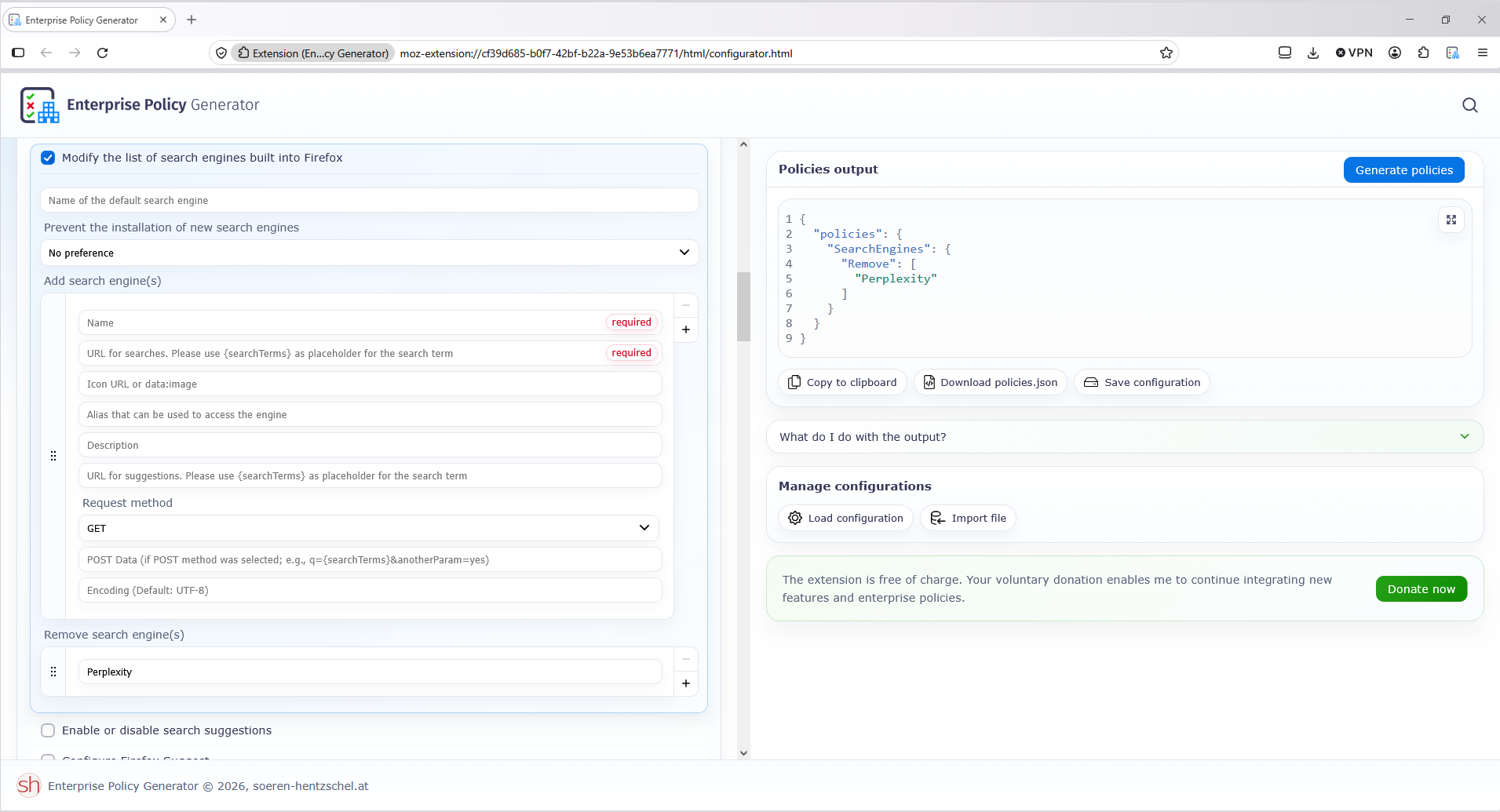Click the Enterprise Policy Generator toolbar extension icon

(1453, 53)
